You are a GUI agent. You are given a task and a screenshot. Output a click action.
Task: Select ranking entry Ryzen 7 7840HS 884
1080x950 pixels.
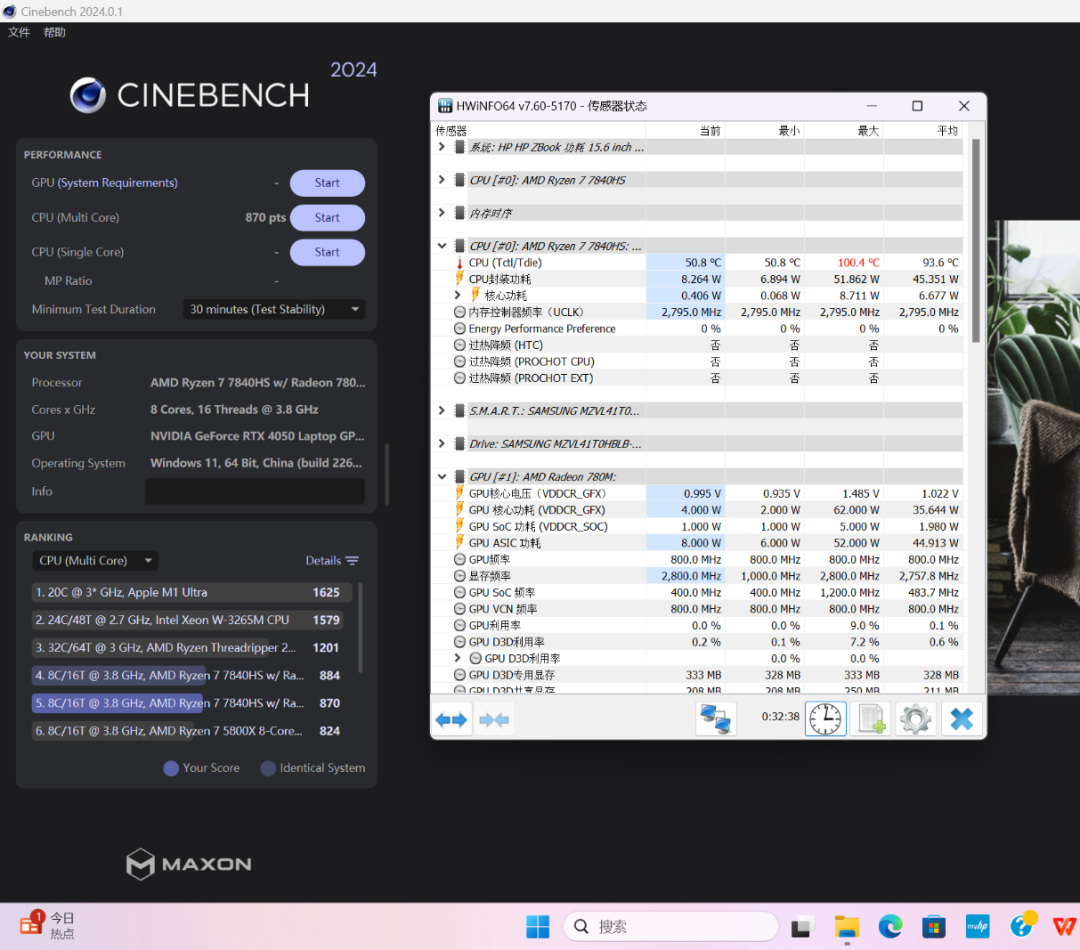click(187, 675)
